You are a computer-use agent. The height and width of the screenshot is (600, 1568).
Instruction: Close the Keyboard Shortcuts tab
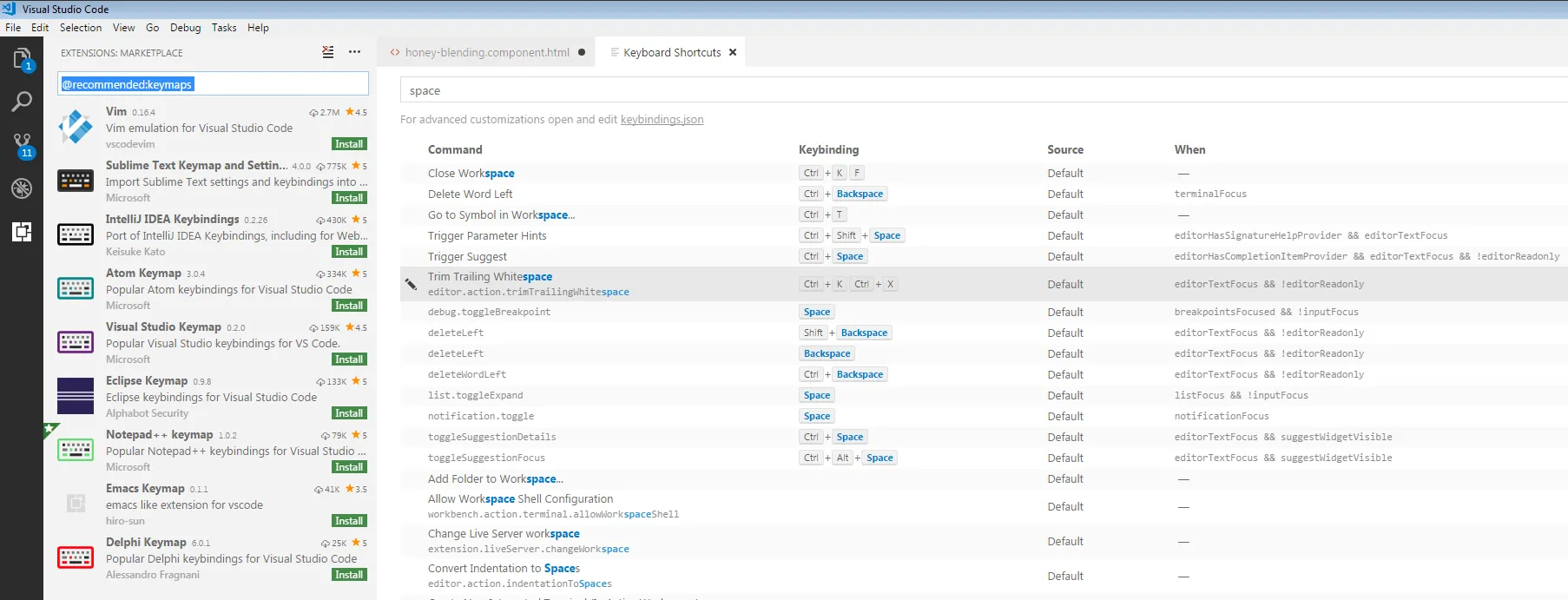point(733,52)
